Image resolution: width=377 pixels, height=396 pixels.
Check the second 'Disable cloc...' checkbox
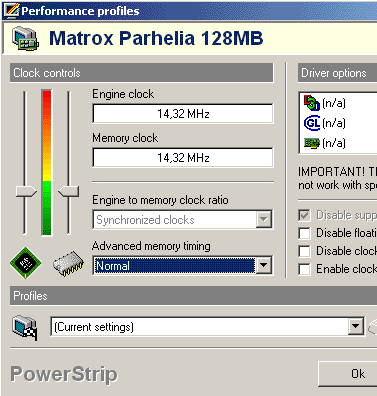(304, 251)
